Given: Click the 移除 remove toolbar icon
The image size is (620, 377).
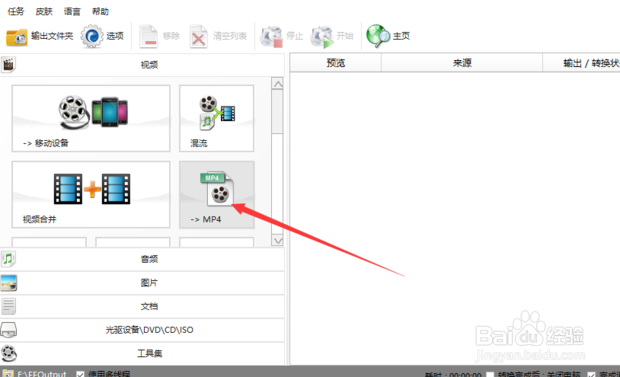Looking at the screenshot, I should click(x=149, y=36).
